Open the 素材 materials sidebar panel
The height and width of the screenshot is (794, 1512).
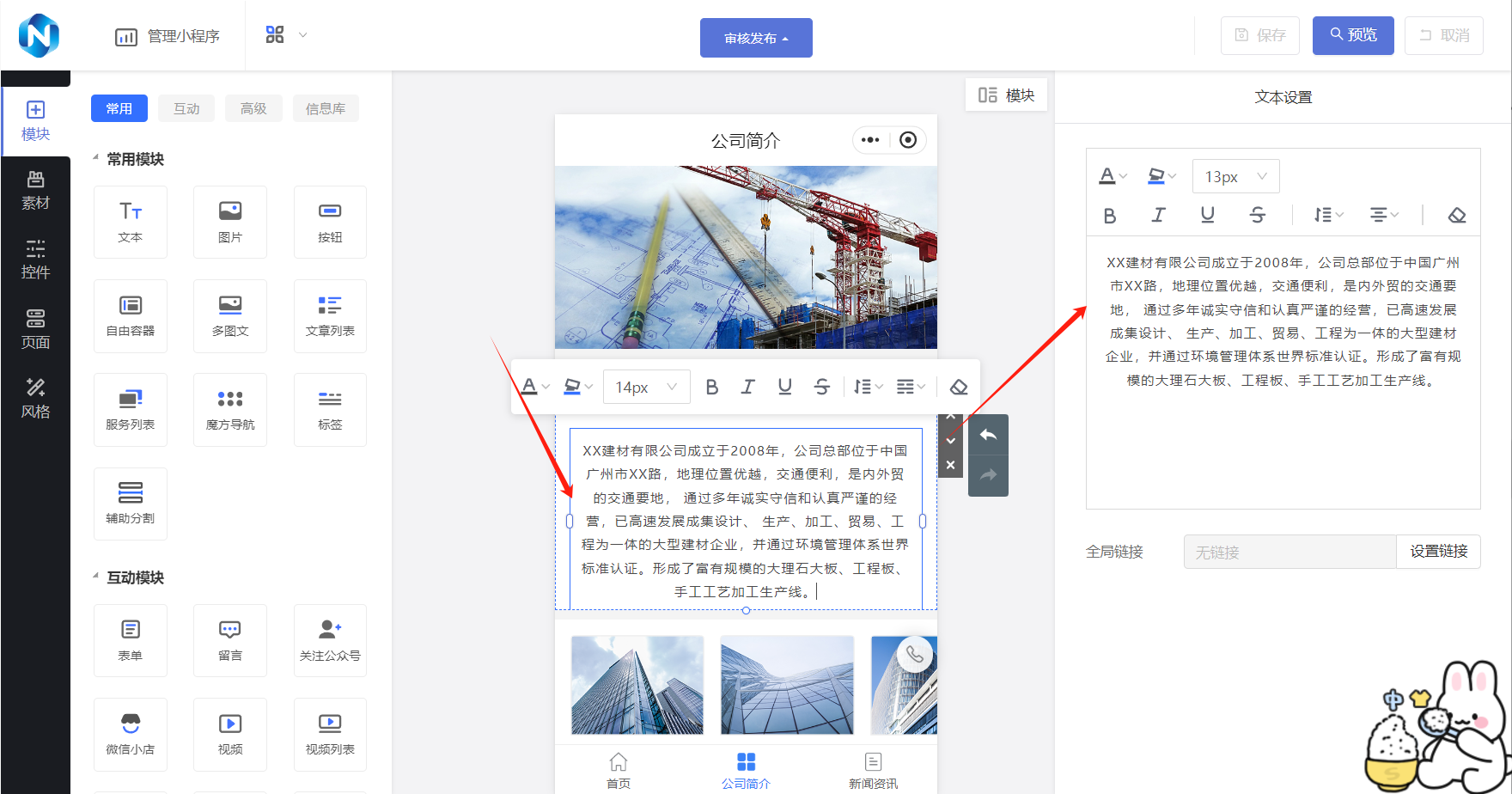(x=35, y=190)
